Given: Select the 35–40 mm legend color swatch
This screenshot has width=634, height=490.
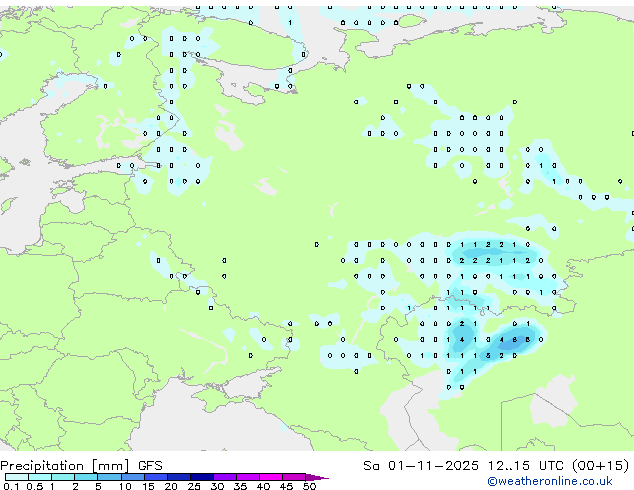Looking at the screenshot, I should pos(248,477).
